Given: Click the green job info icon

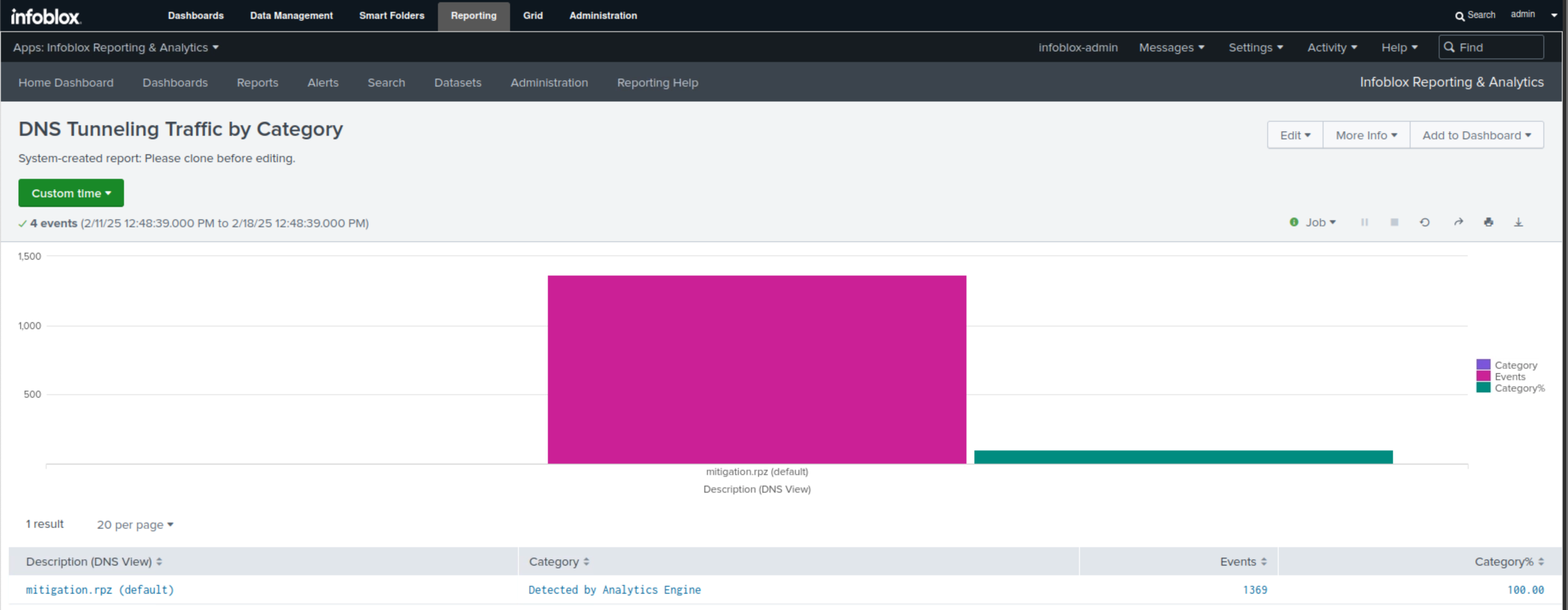Looking at the screenshot, I should (1294, 222).
